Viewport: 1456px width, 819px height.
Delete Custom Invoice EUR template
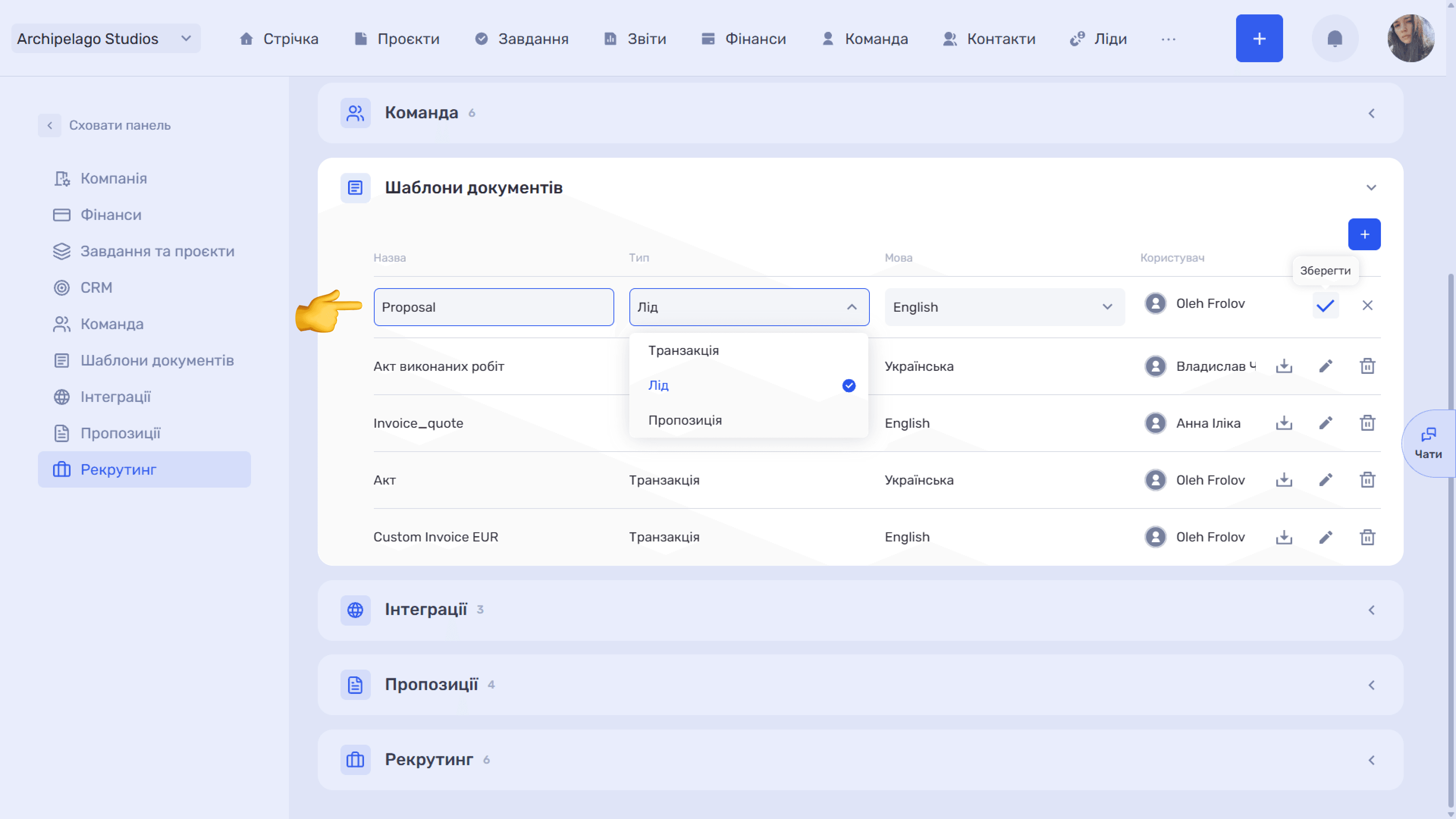(1367, 537)
